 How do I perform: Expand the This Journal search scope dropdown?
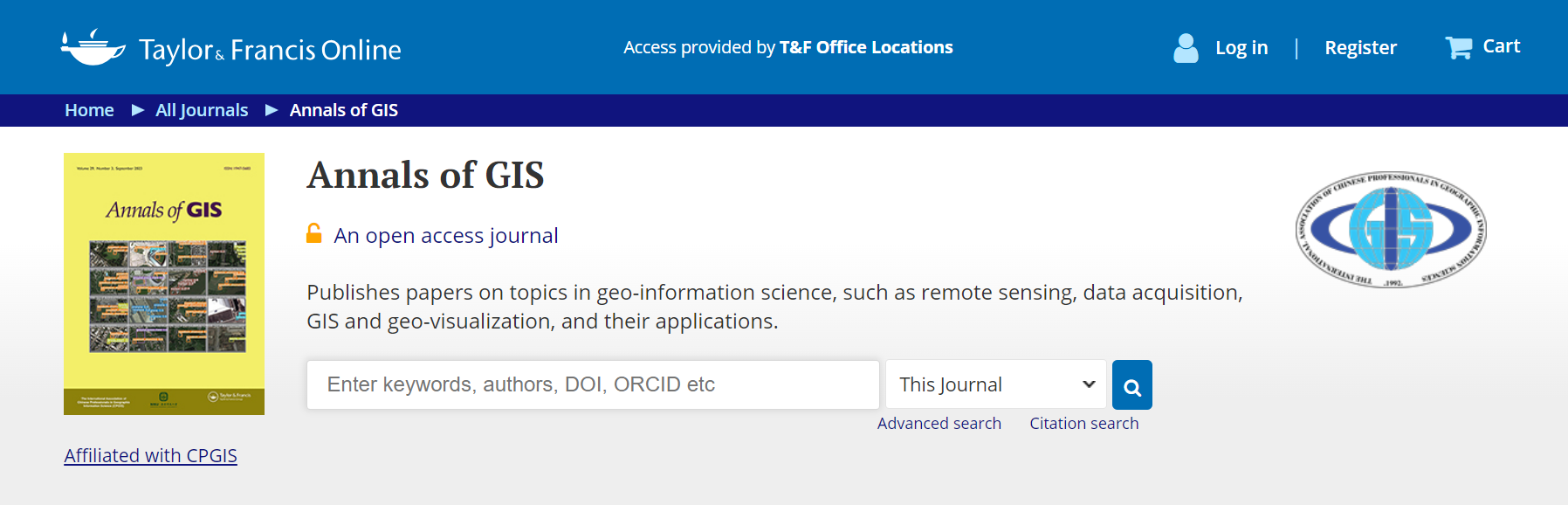point(995,385)
